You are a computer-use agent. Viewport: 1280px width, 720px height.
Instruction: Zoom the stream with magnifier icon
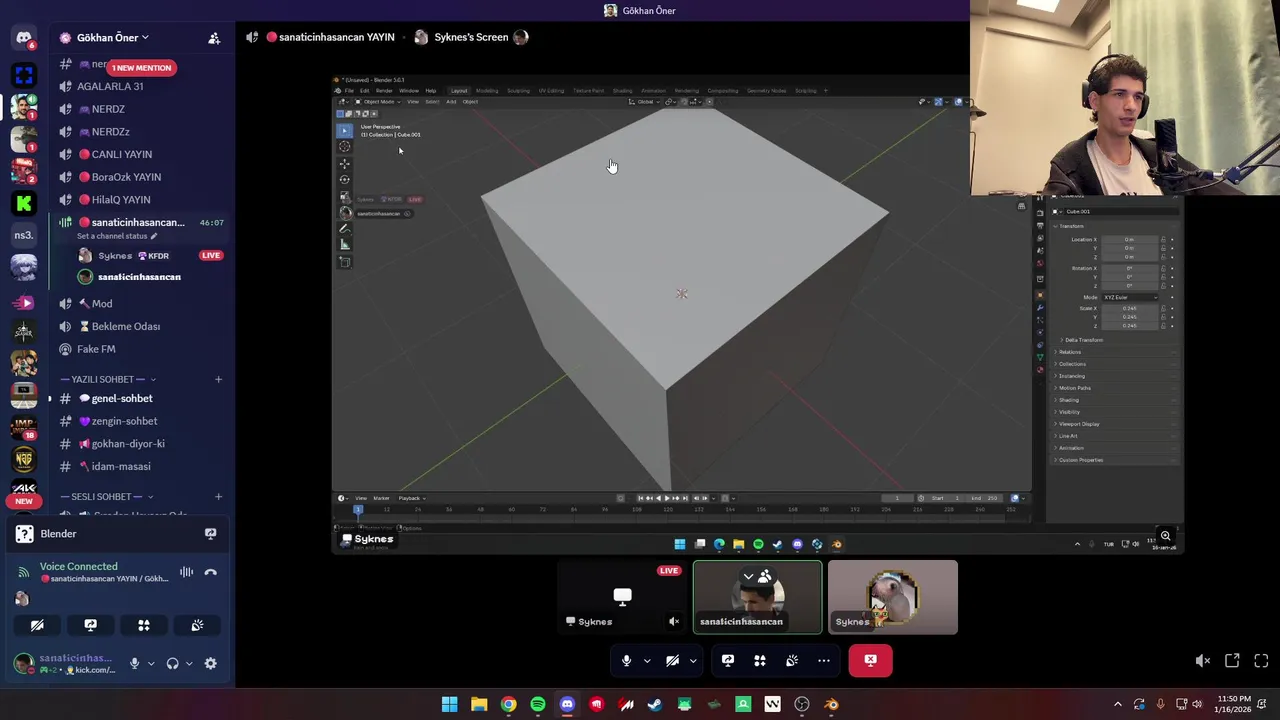(x=1165, y=536)
